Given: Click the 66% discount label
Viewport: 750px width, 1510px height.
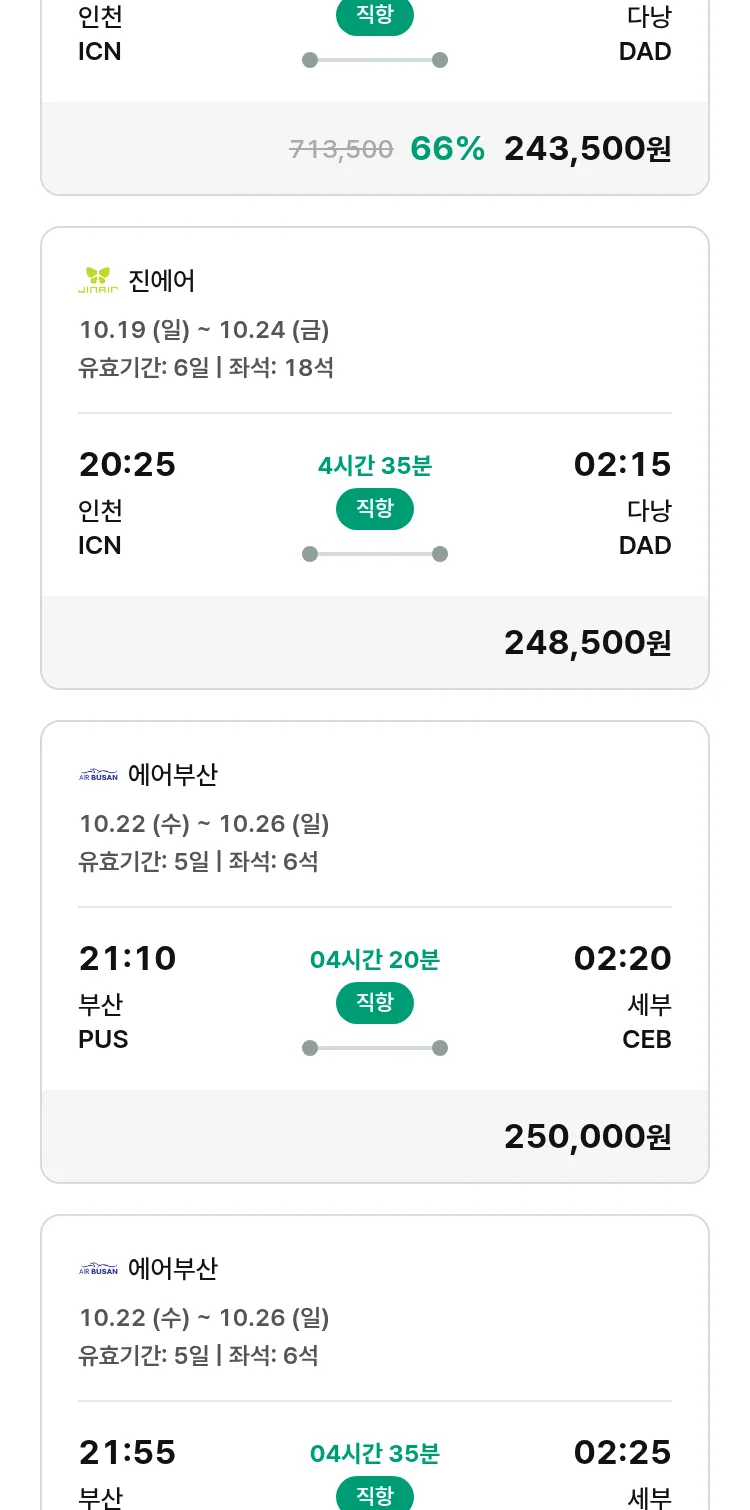Looking at the screenshot, I should click(x=447, y=149).
